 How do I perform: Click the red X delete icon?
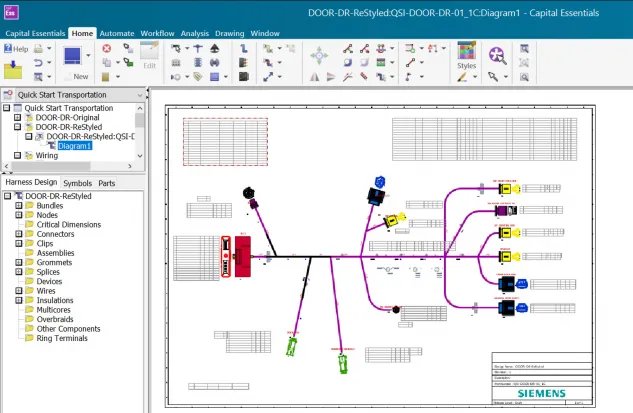click(x=107, y=48)
